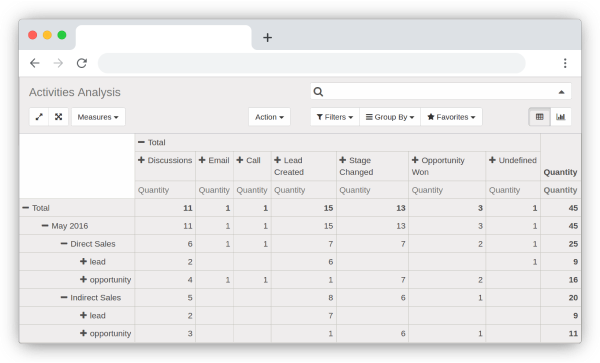Click the expand all icon
Screen dimensions: 600x363
coord(58,117)
